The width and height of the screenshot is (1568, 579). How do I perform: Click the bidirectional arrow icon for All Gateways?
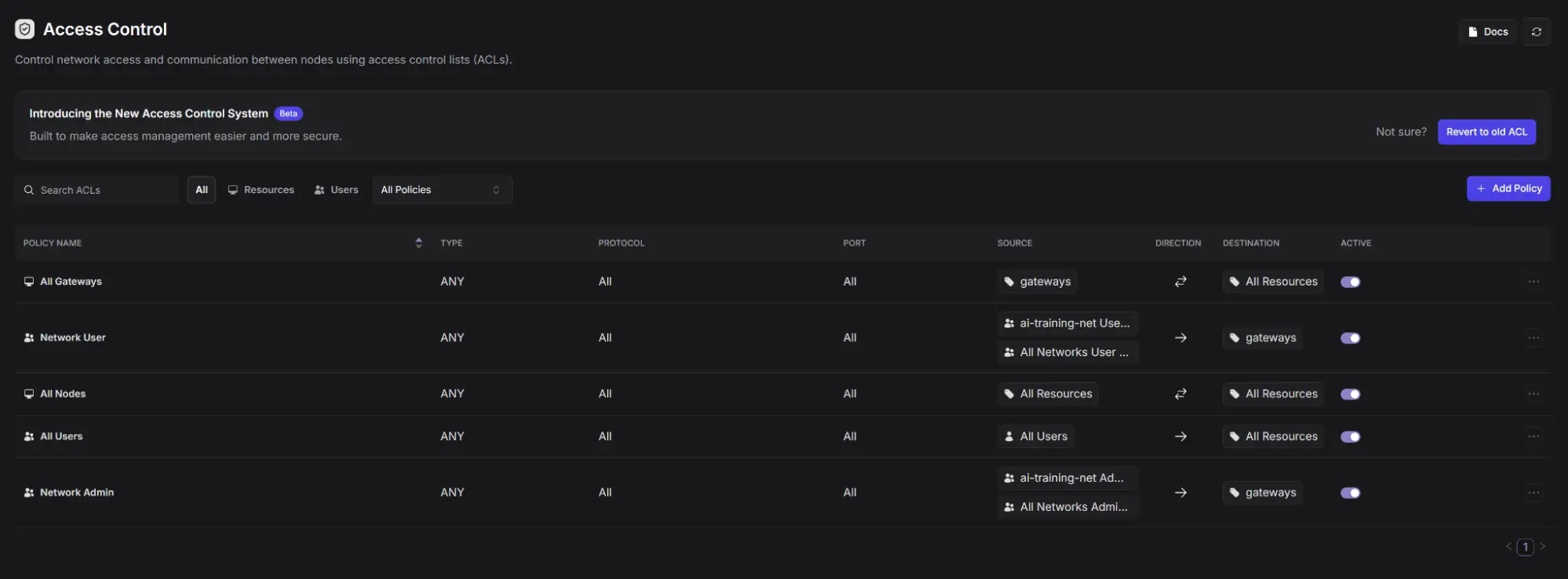(x=1180, y=282)
